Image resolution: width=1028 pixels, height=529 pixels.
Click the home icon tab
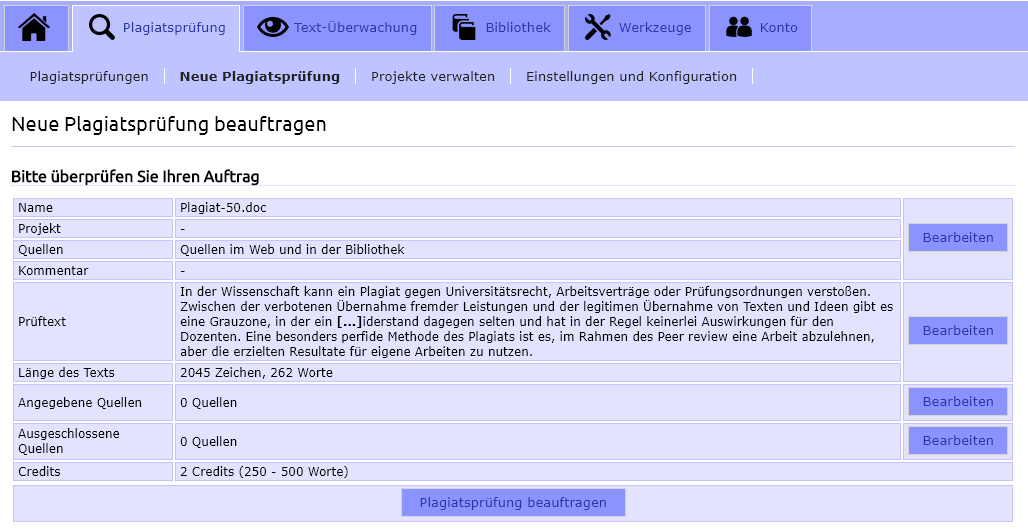[x=34, y=28]
